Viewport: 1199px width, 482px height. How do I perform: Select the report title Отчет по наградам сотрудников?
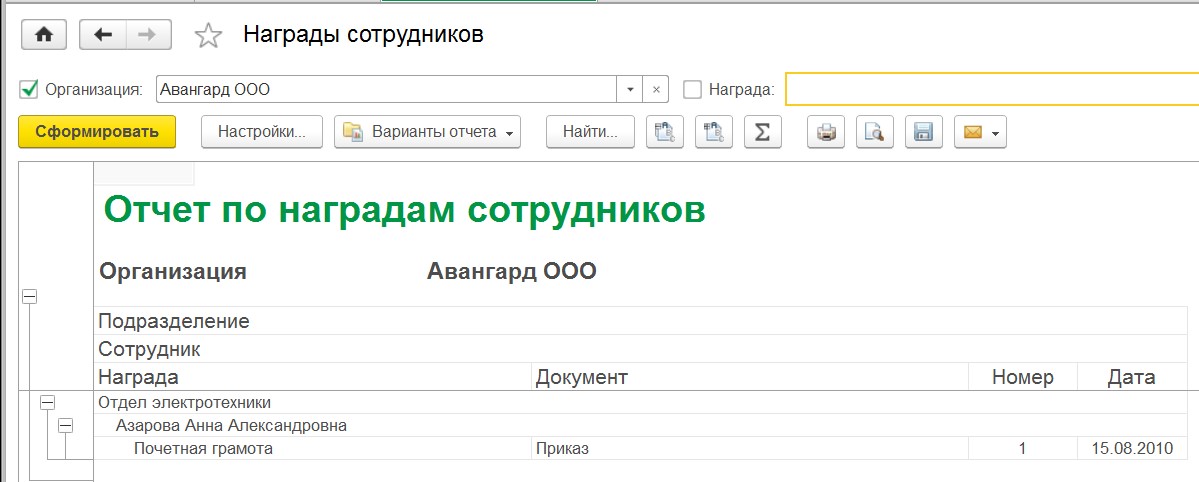tap(405, 209)
